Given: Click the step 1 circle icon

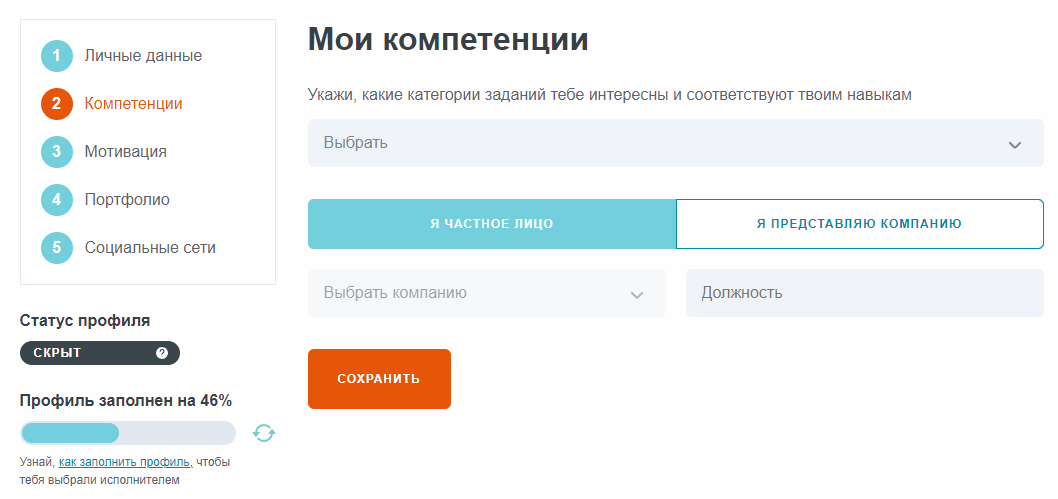Looking at the screenshot, I should (x=57, y=56).
